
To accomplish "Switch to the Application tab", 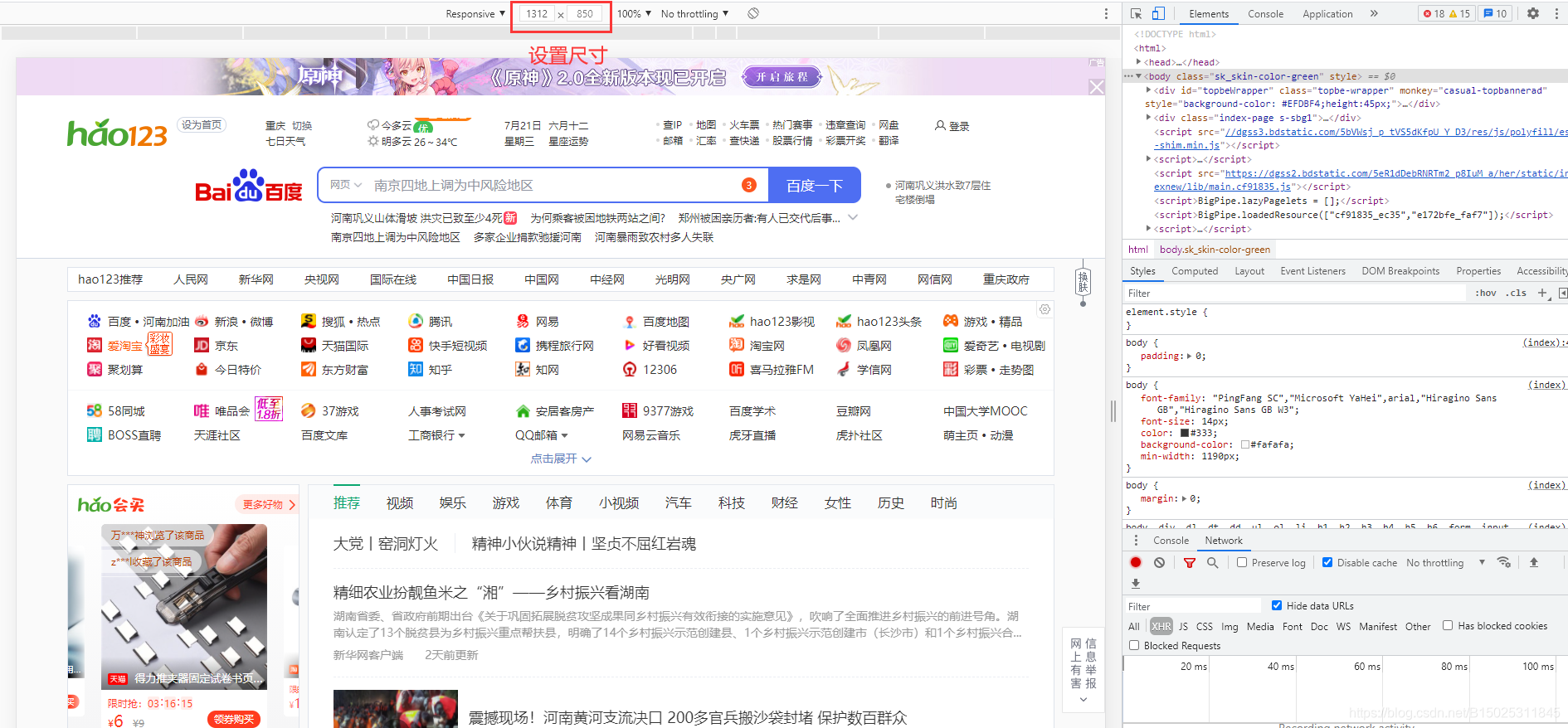I will tap(1327, 13).
